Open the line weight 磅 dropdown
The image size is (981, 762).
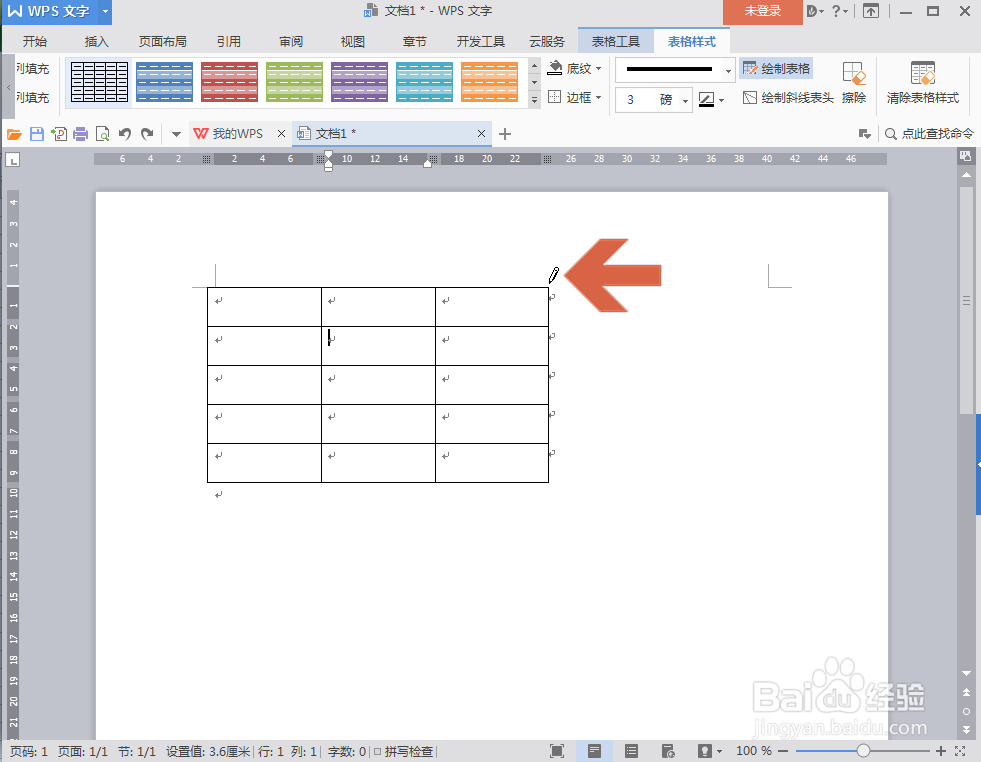686,100
